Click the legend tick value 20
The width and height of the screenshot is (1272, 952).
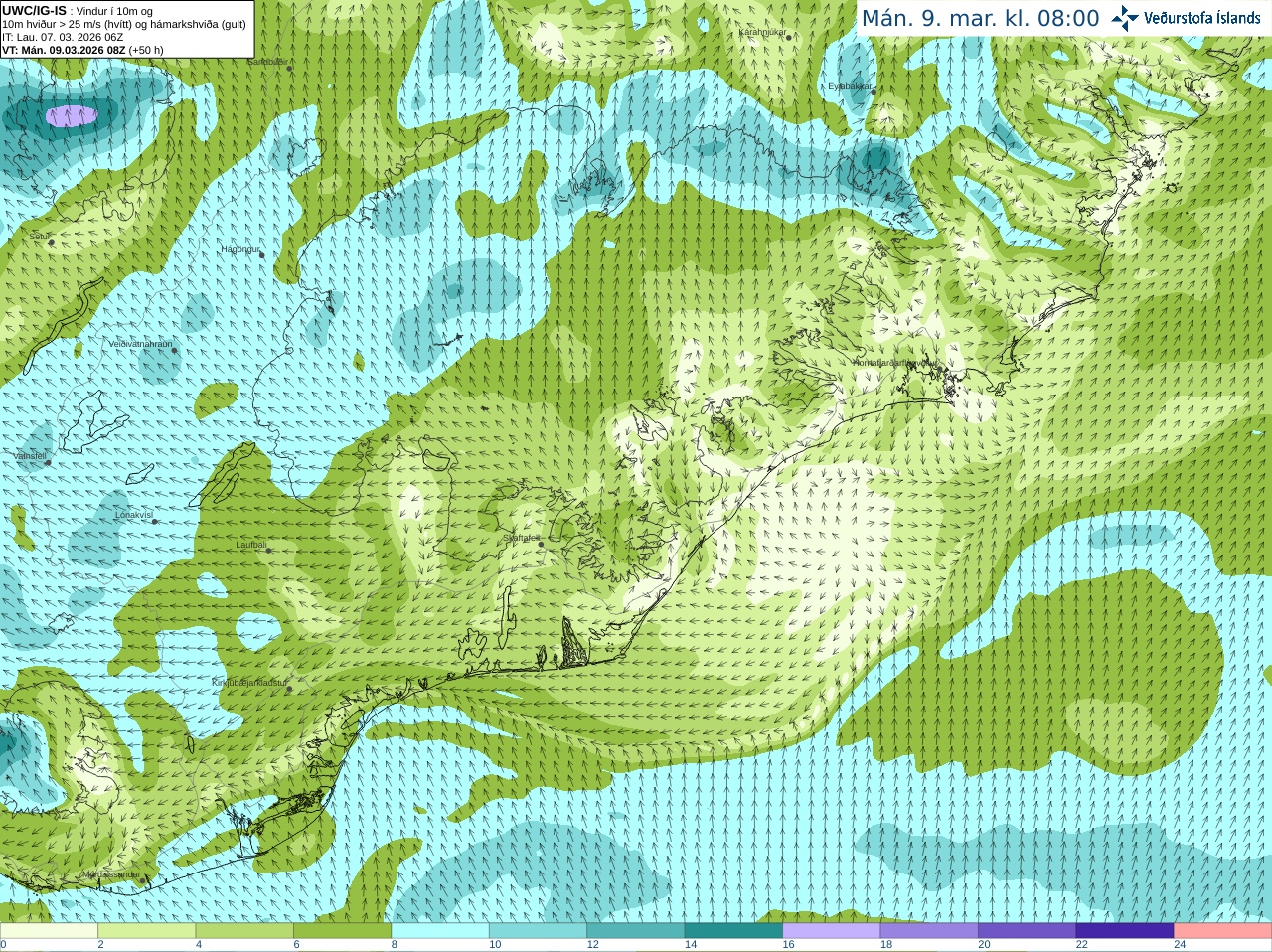(984, 945)
